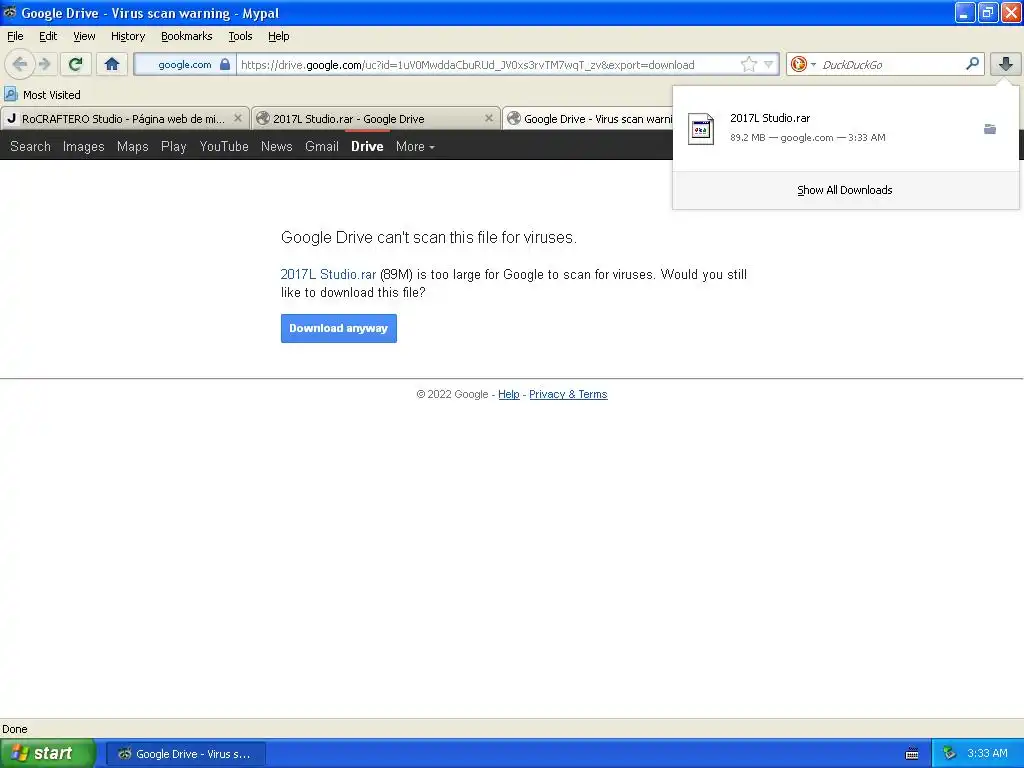
Task: Toggle the Downloads arrow toolbar button
Action: coord(1006,64)
